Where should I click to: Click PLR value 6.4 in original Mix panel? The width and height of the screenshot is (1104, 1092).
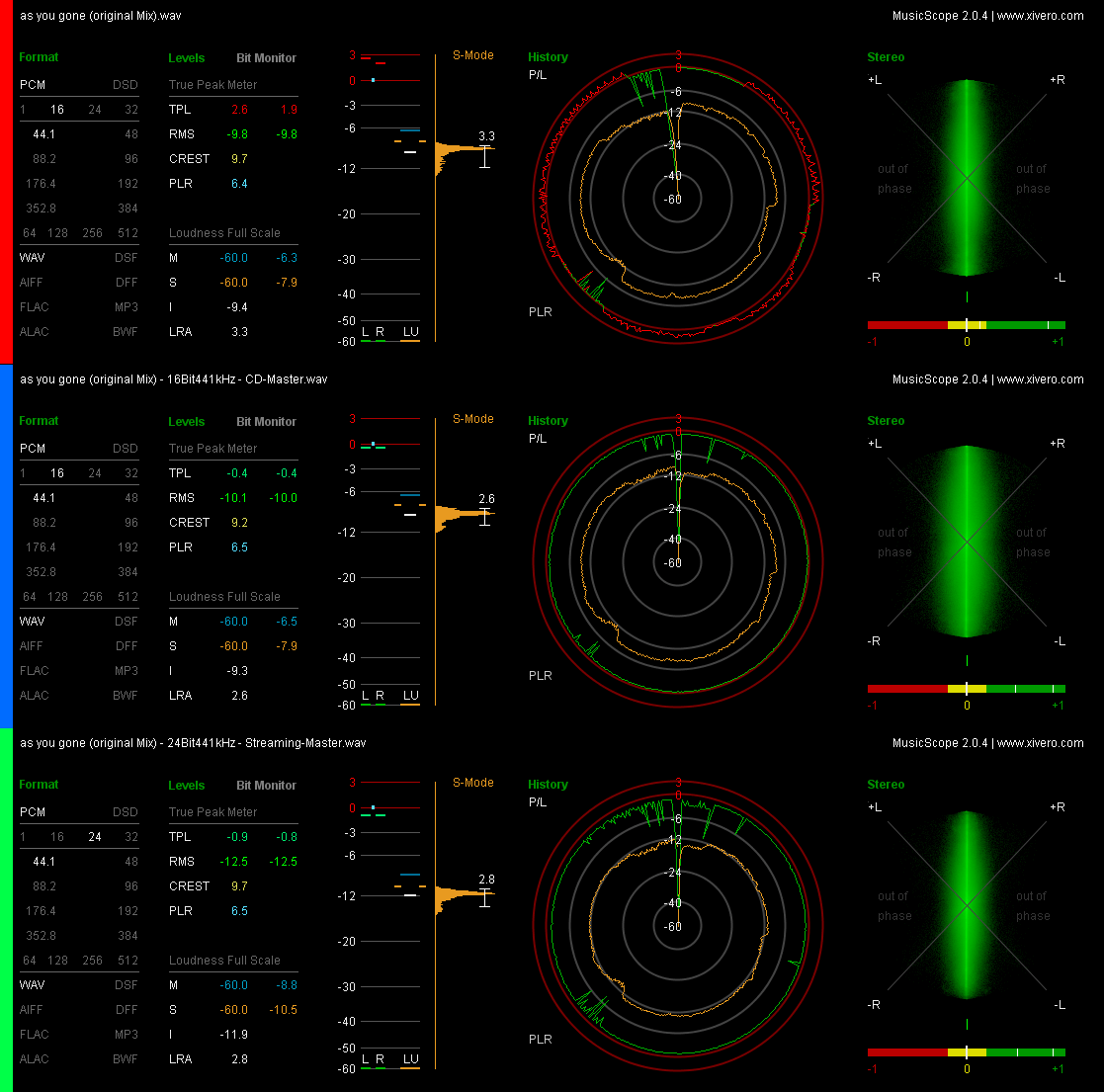tap(239, 184)
